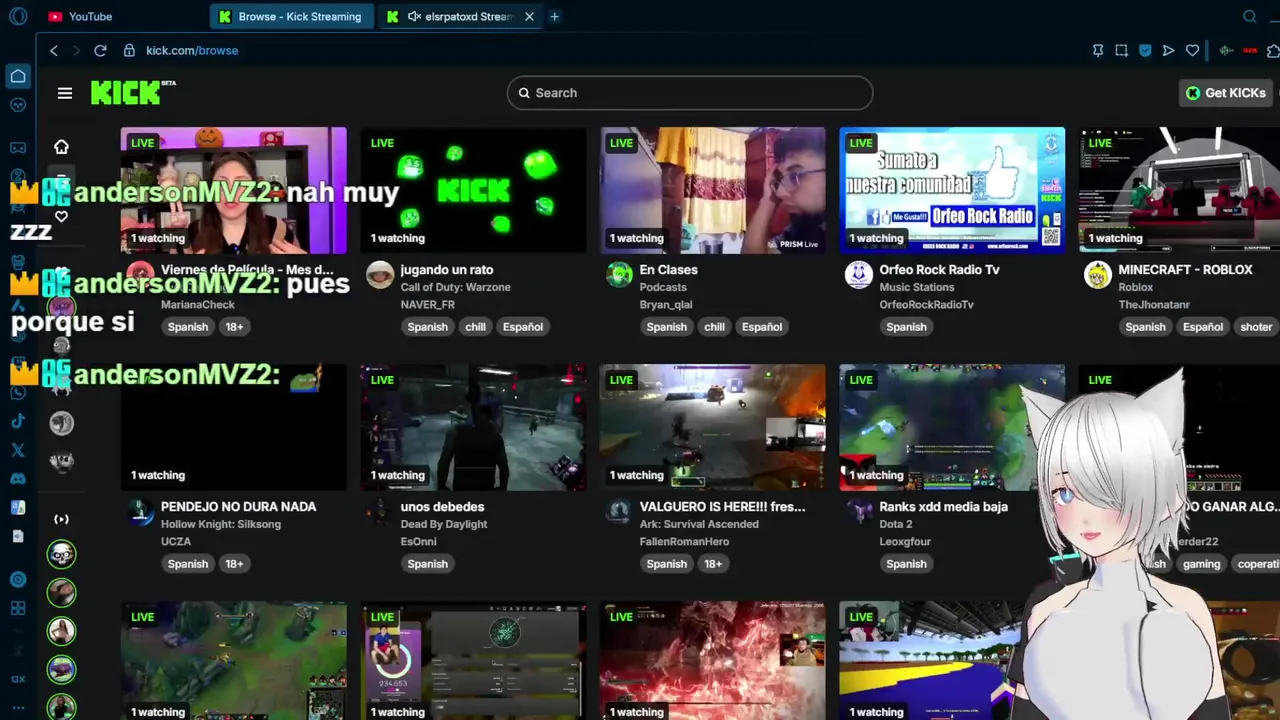
Task: Click 'shoter' tag under MINECRAFT - ROBLOX
Action: [x=1256, y=327]
